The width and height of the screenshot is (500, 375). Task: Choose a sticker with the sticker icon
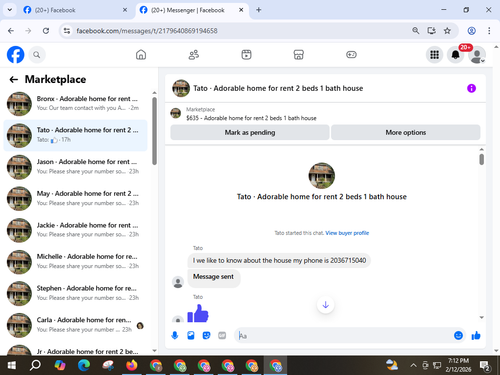[x=206, y=335]
